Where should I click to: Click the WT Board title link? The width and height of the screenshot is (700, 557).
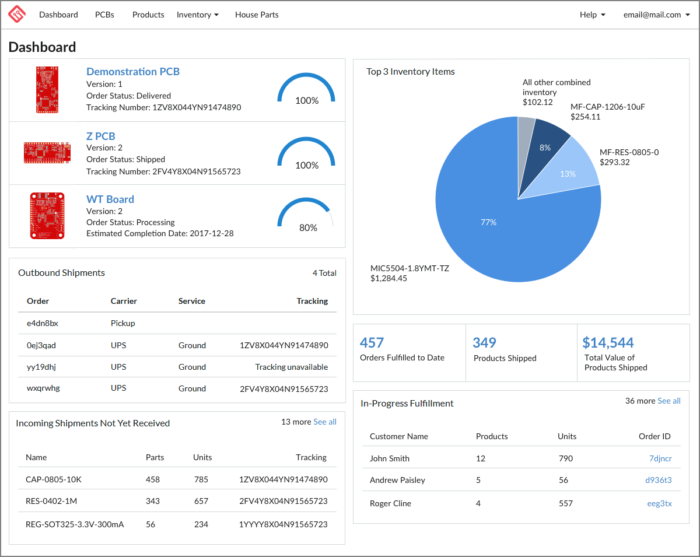click(110, 199)
